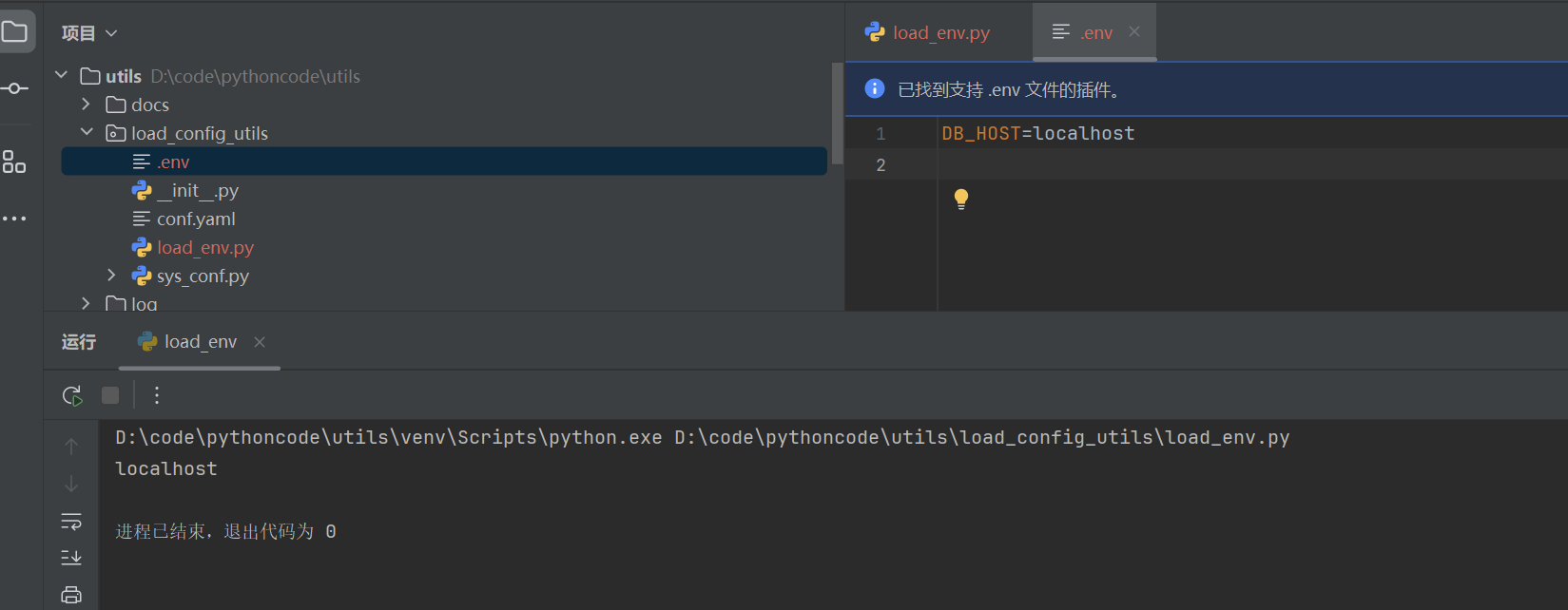Image resolution: width=1568 pixels, height=610 pixels.
Task: Expand the sys_conf.py node
Action: 112,276
